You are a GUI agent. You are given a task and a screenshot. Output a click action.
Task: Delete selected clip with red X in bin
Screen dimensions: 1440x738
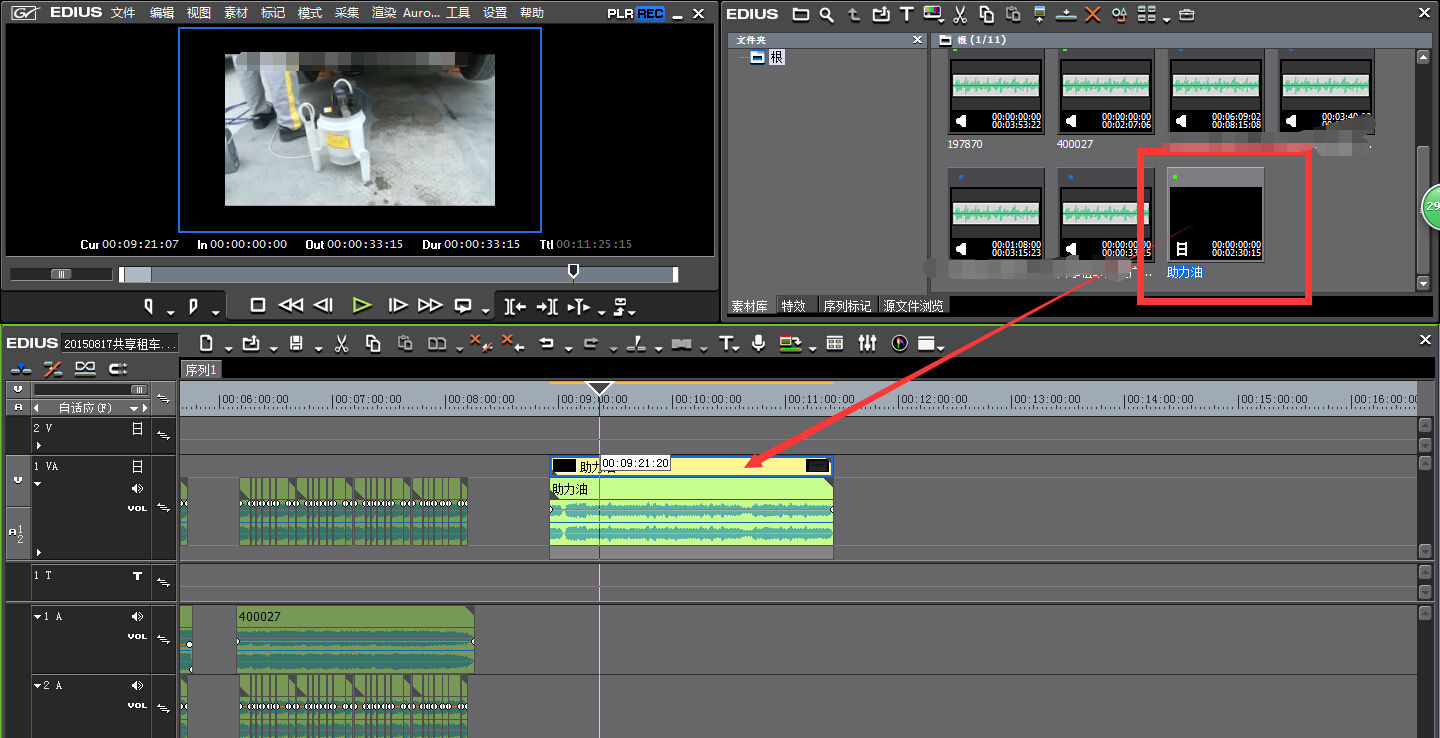point(1092,14)
